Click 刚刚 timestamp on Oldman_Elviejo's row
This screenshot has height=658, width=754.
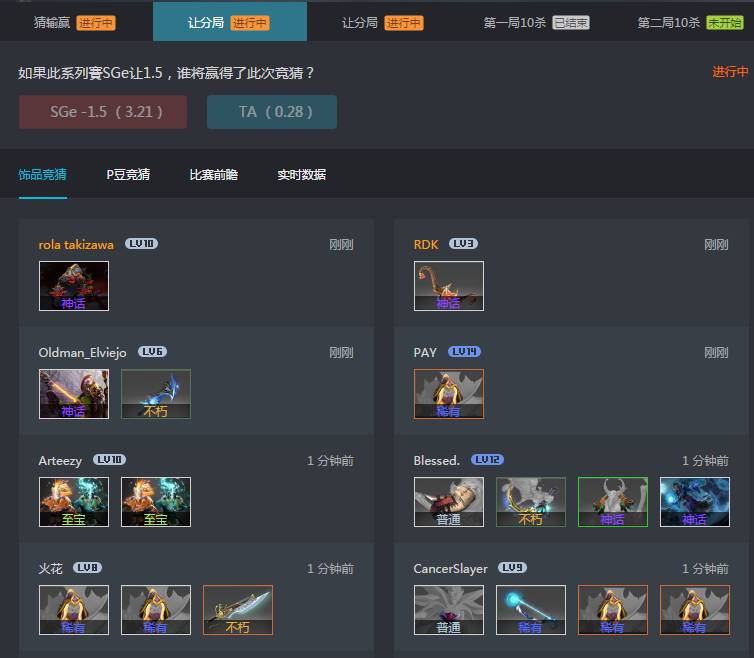pyautogui.click(x=341, y=353)
